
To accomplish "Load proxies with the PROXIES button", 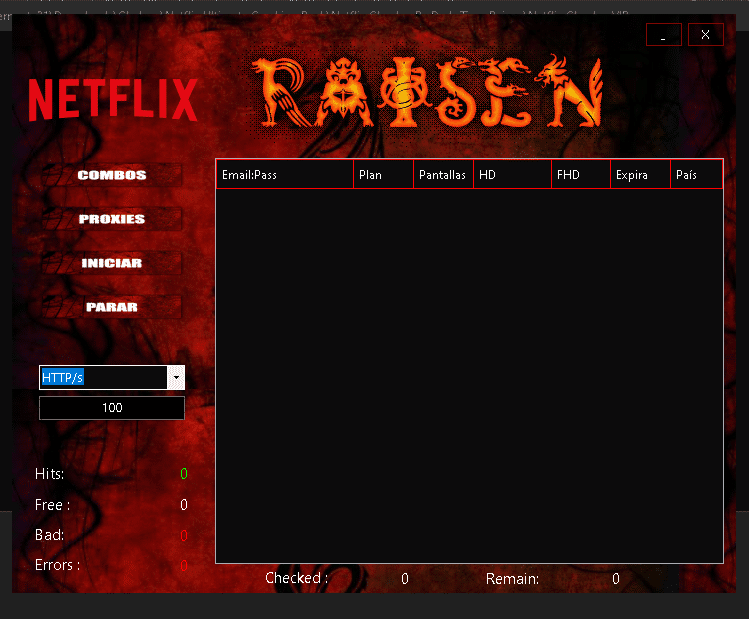I will [x=112, y=219].
